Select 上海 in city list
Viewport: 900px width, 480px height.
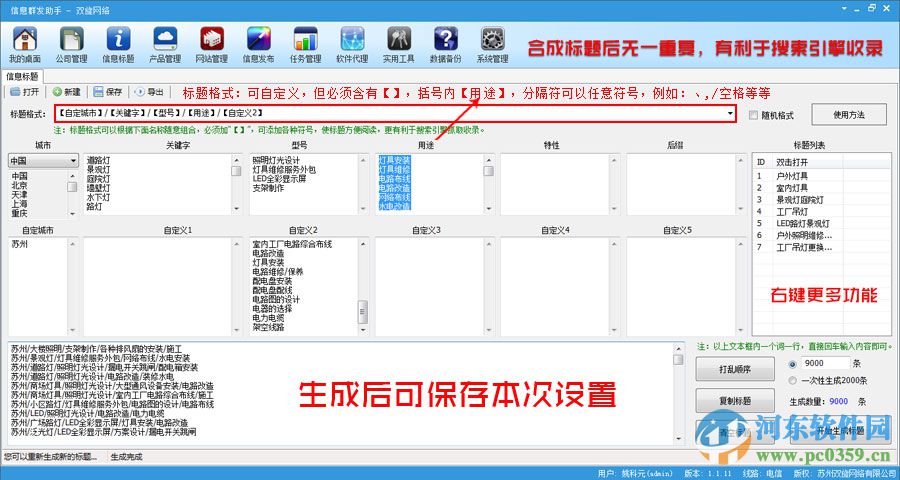20,204
